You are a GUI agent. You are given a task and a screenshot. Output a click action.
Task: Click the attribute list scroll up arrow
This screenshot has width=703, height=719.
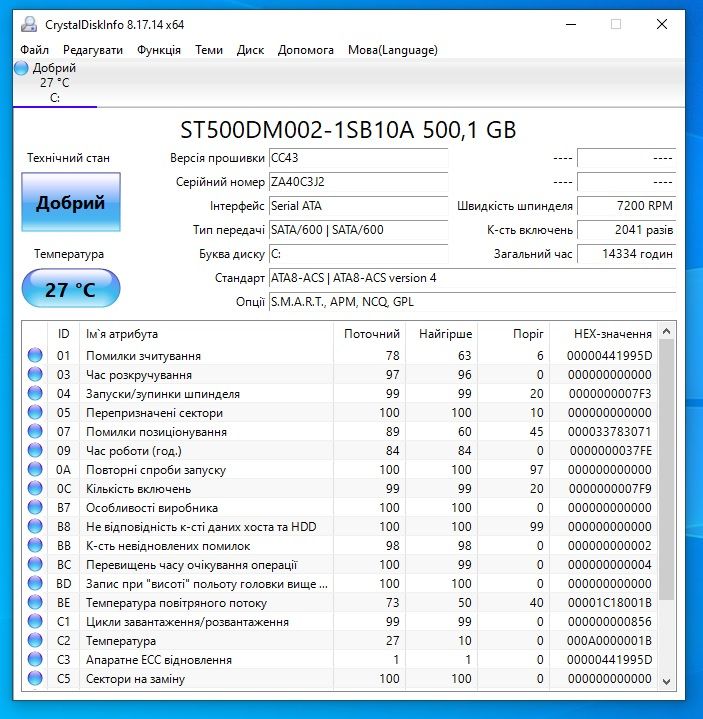pyautogui.click(x=667, y=331)
